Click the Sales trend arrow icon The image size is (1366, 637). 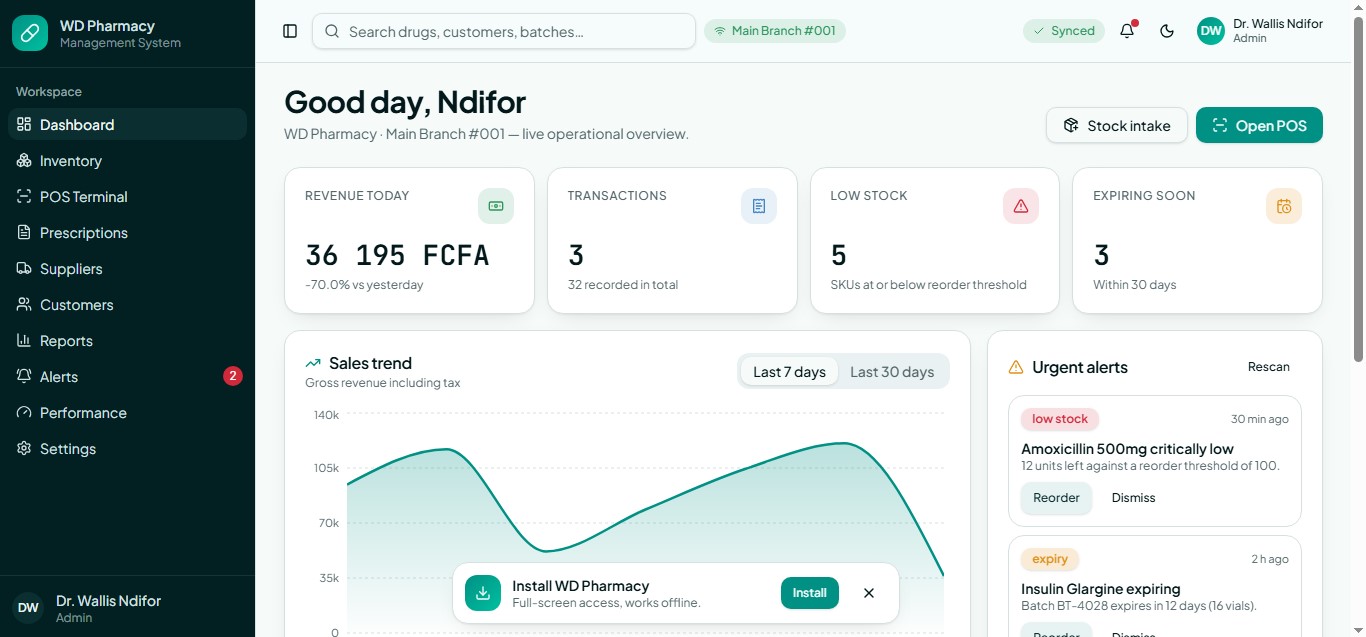tap(313, 363)
